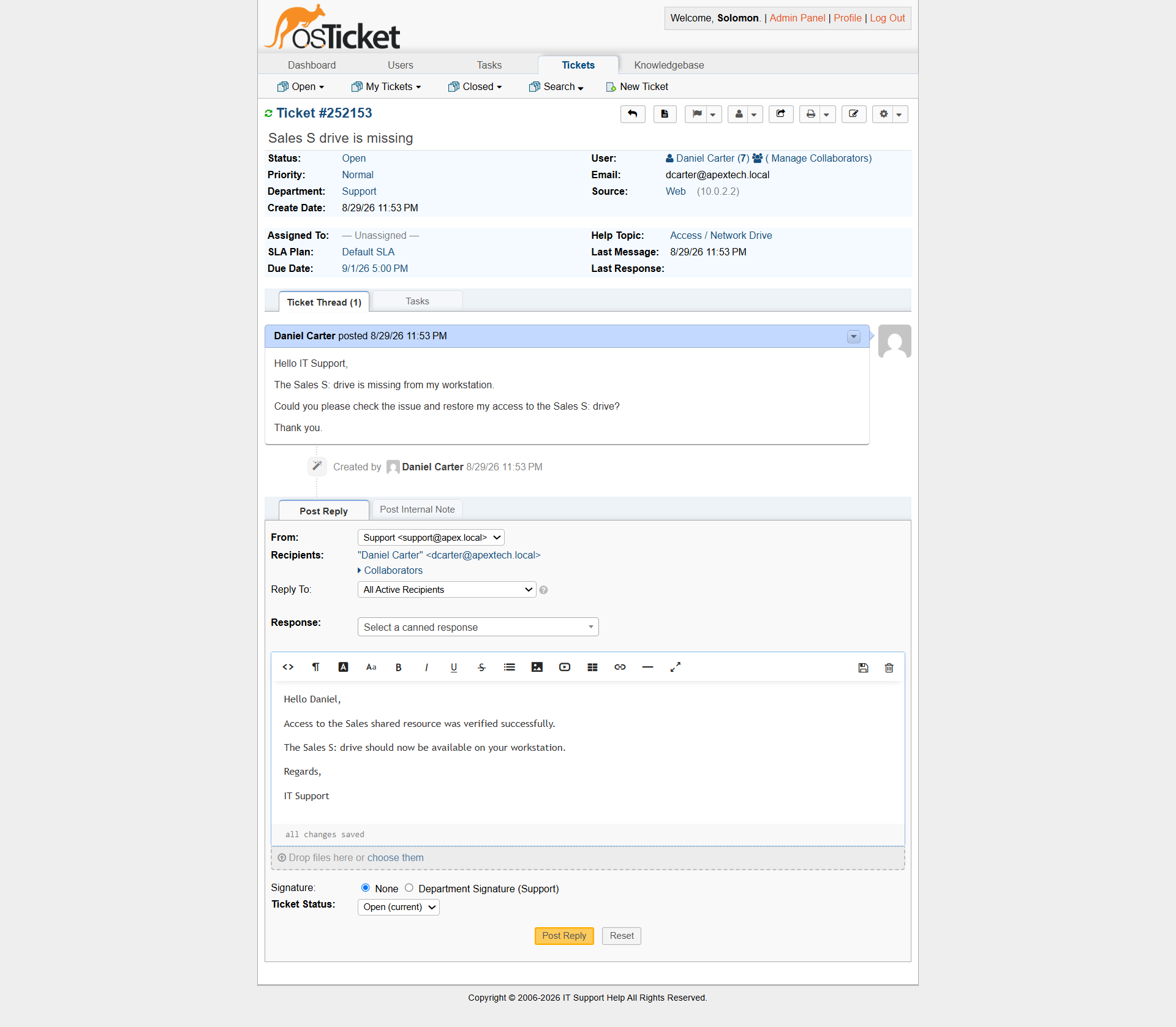
Task: Open the My Tickets queue menu
Action: pyautogui.click(x=386, y=87)
